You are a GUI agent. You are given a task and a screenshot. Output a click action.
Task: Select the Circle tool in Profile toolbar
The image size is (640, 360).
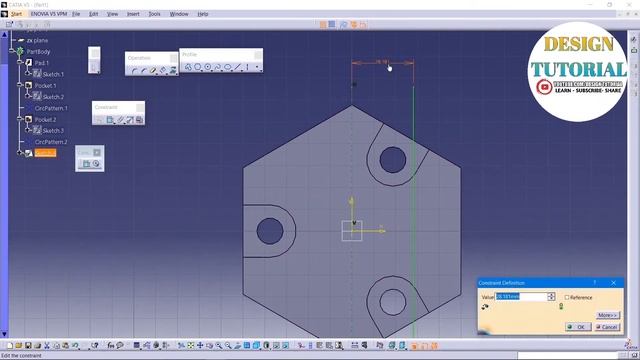coord(208,67)
